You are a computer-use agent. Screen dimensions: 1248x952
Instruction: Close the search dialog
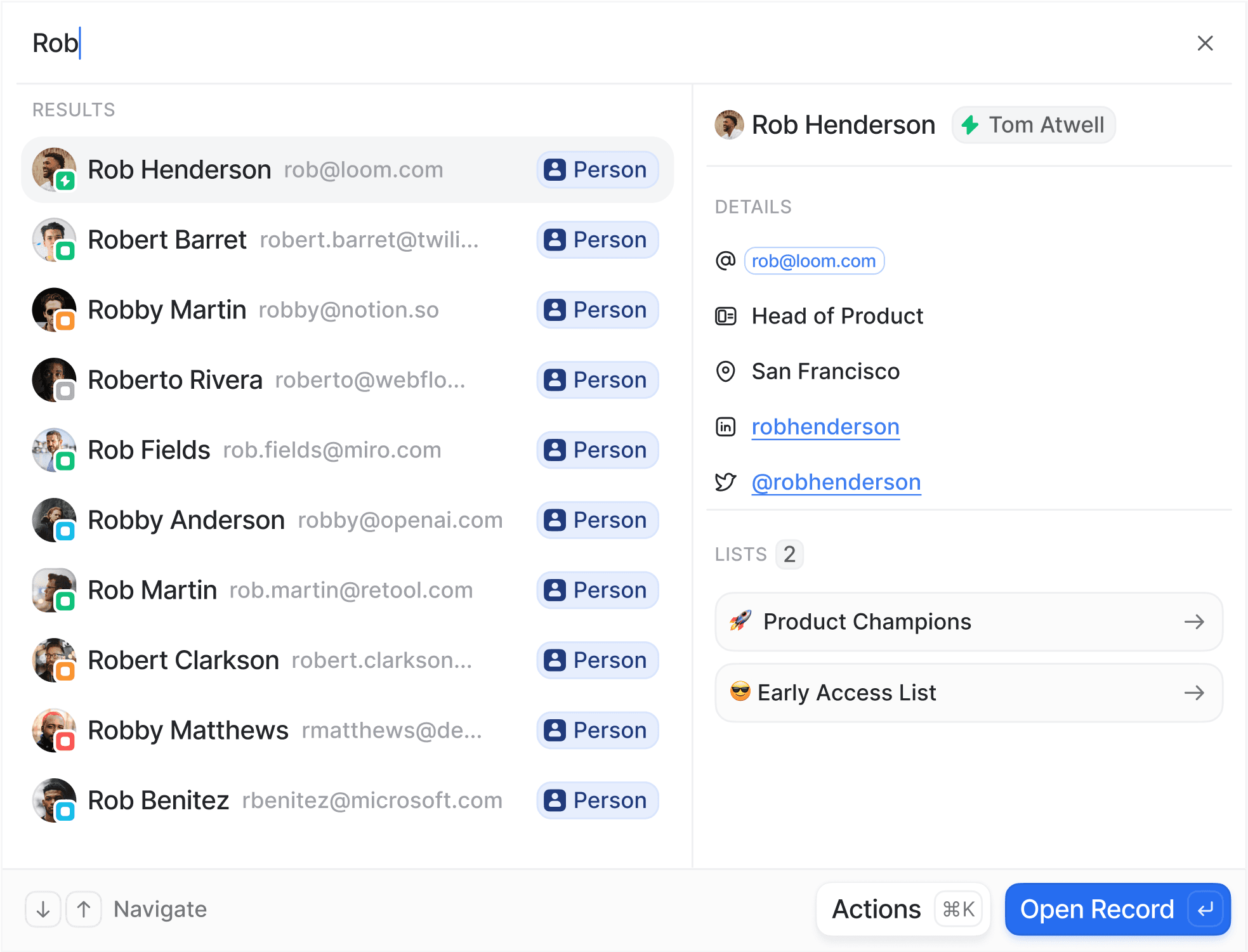(1205, 43)
